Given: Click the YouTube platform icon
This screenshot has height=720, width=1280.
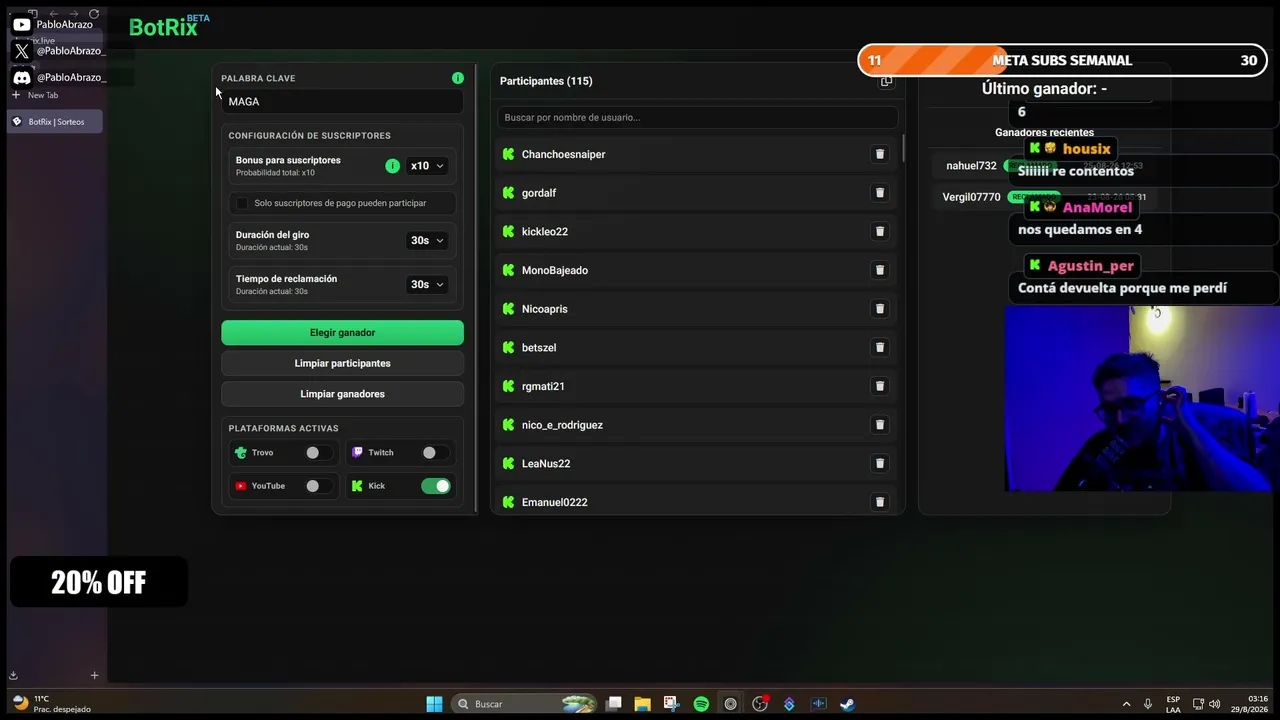Looking at the screenshot, I should [x=240, y=486].
